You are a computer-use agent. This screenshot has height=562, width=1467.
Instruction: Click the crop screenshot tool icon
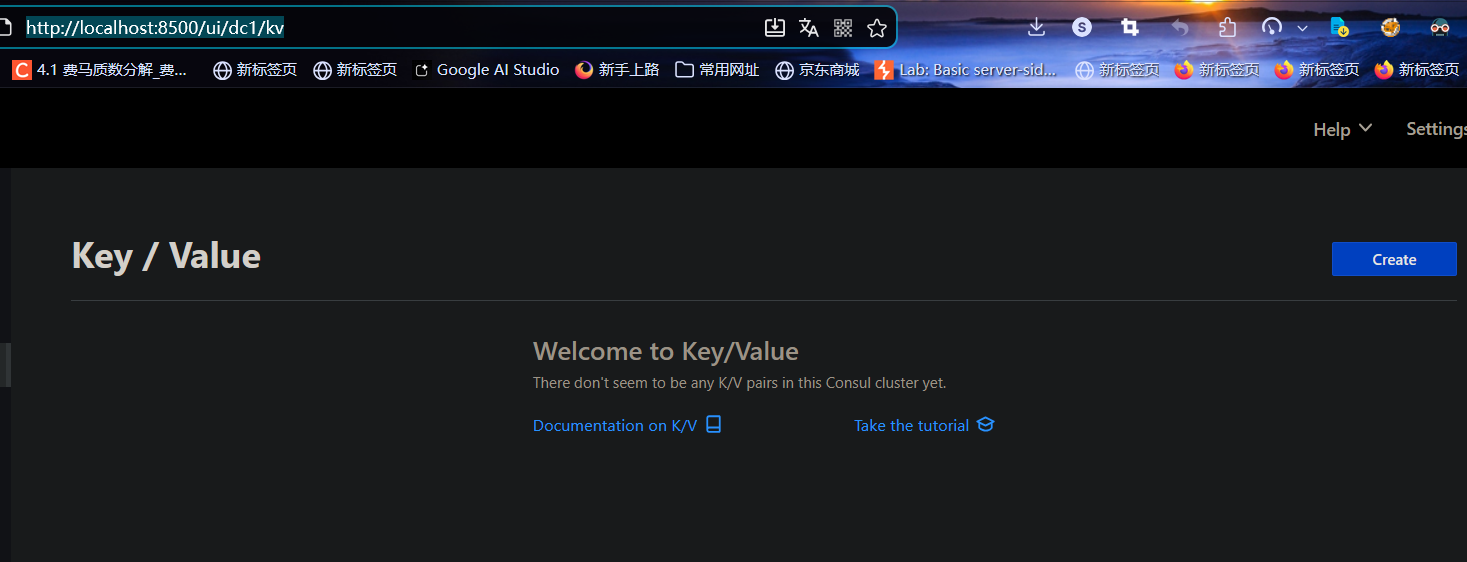click(1130, 28)
